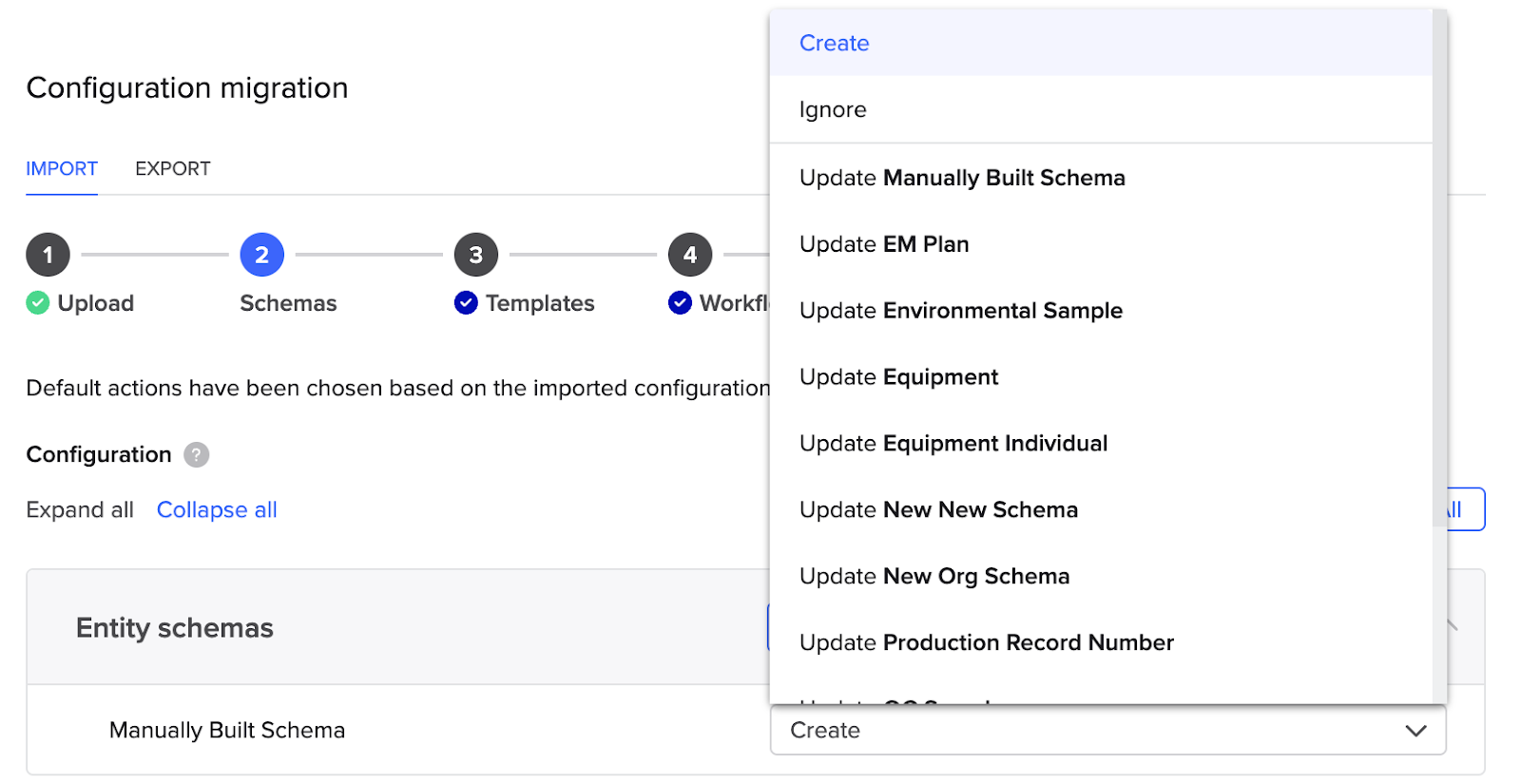Click step 4 Workflows circle
The height and width of the screenshot is (784, 1521).
click(x=690, y=255)
